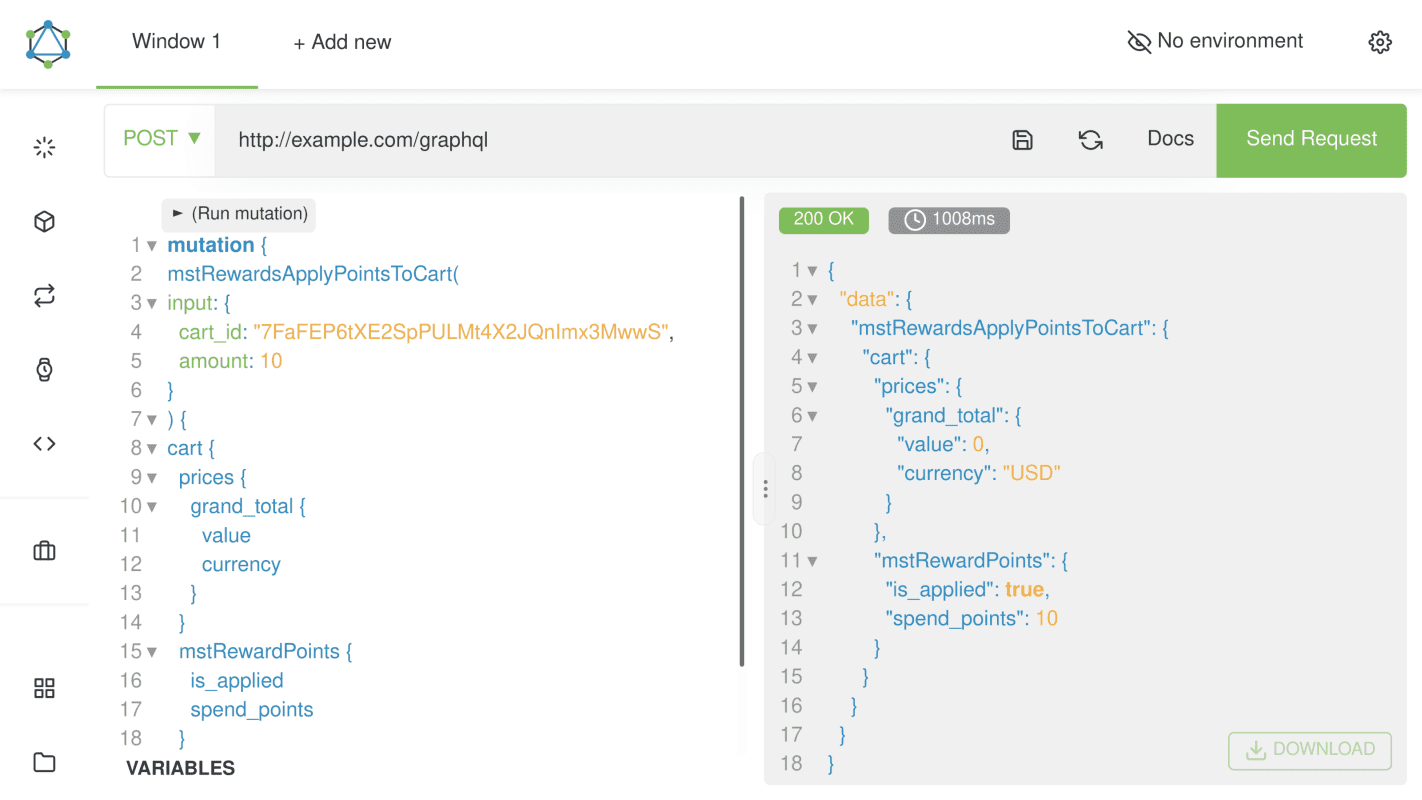Open the collections briefcase icon
Image resolution: width=1422 pixels, height=800 pixels.
coord(44,551)
